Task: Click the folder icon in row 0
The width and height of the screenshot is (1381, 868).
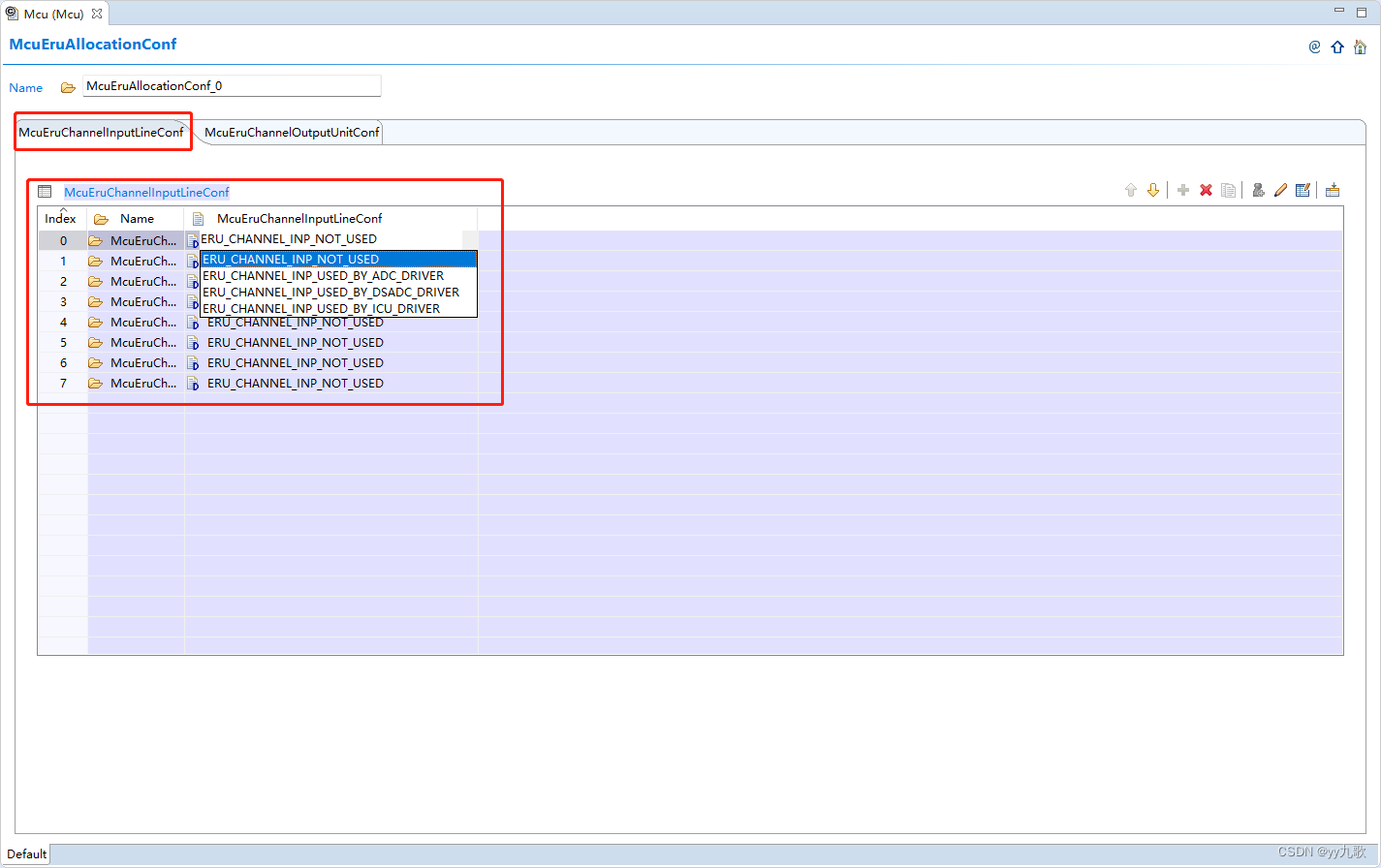Action: click(95, 240)
